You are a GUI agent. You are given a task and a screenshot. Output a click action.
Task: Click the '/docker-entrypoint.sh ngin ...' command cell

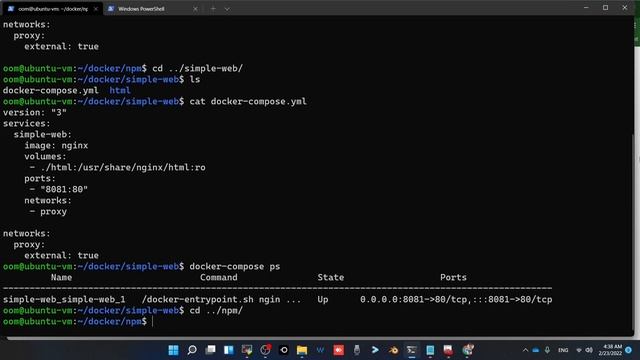coord(221,299)
